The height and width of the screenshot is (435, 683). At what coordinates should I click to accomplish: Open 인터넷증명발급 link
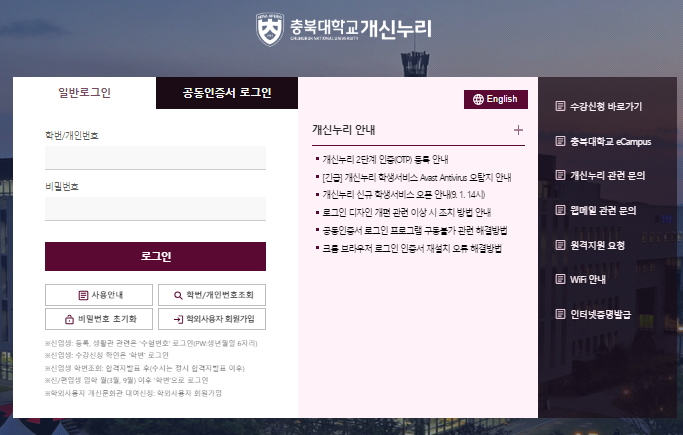601,314
